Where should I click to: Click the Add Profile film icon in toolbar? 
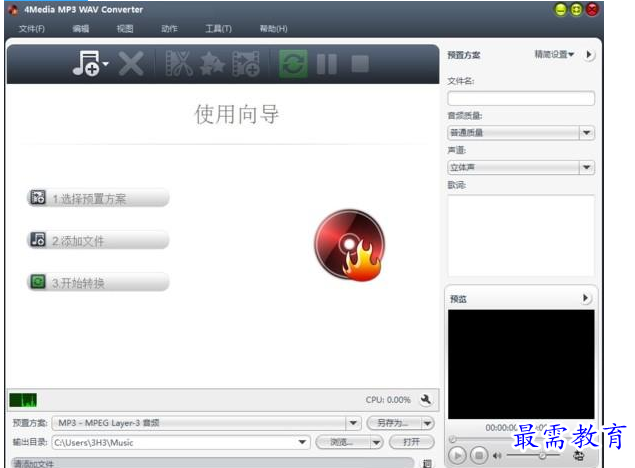click(245, 64)
